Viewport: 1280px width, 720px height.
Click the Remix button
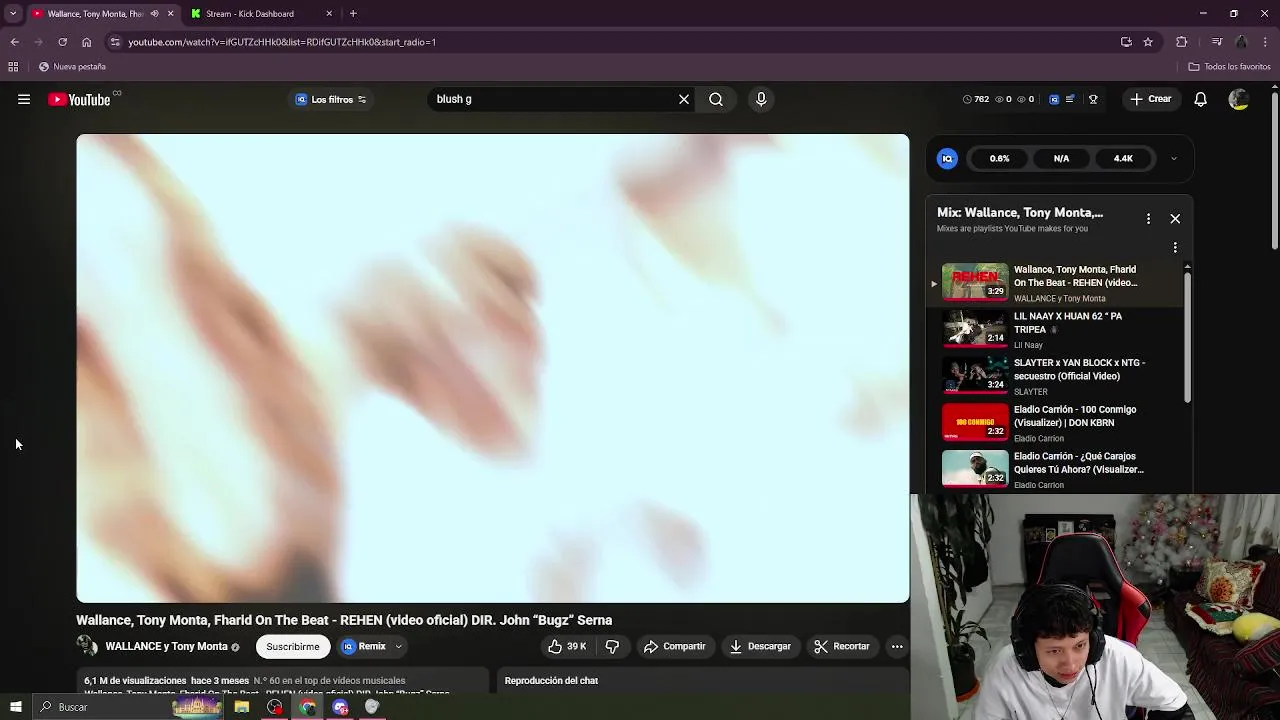pyautogui.click(x=364, y=646)
